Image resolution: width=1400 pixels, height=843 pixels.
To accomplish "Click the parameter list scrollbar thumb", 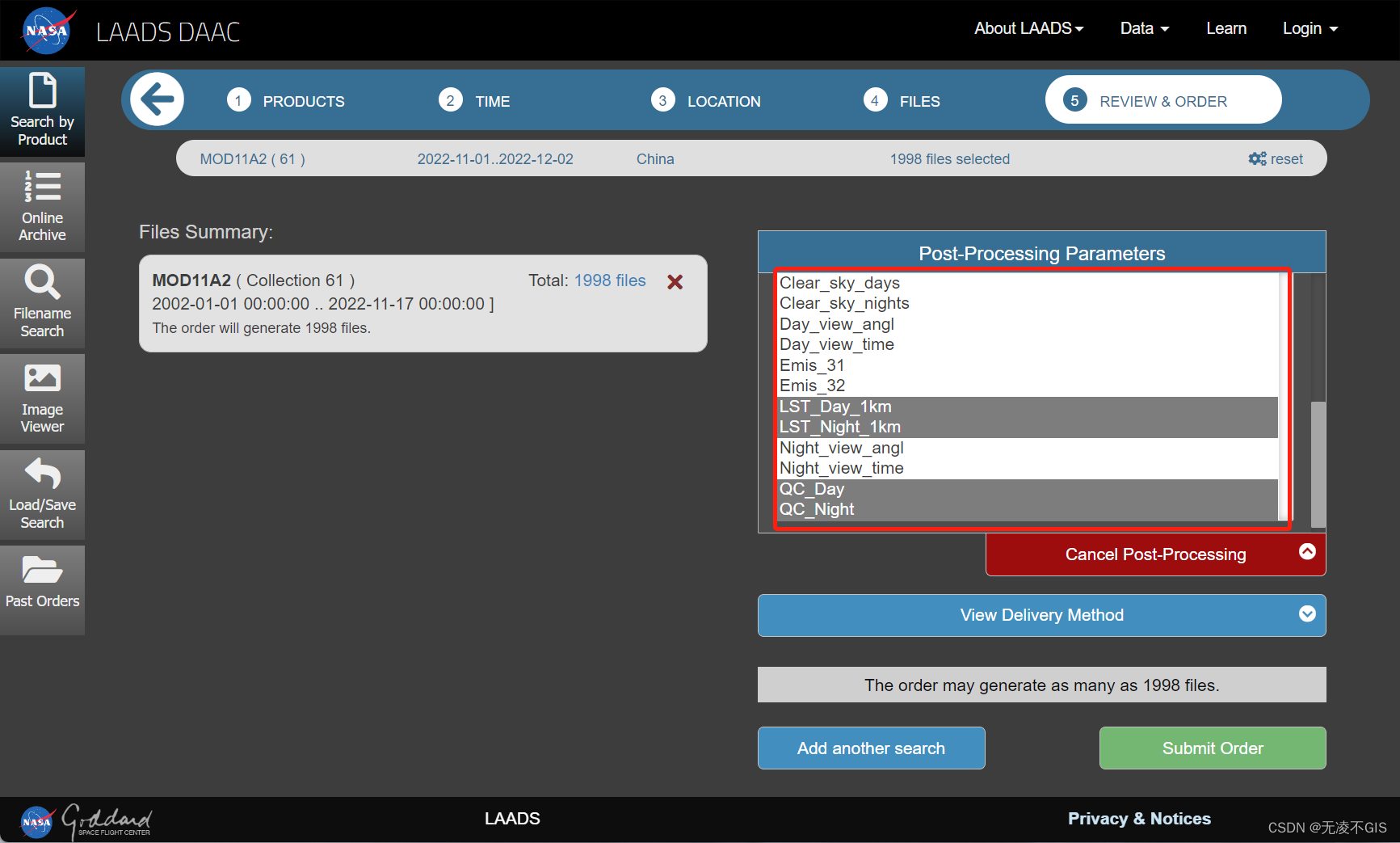I will pos(1318,465).
